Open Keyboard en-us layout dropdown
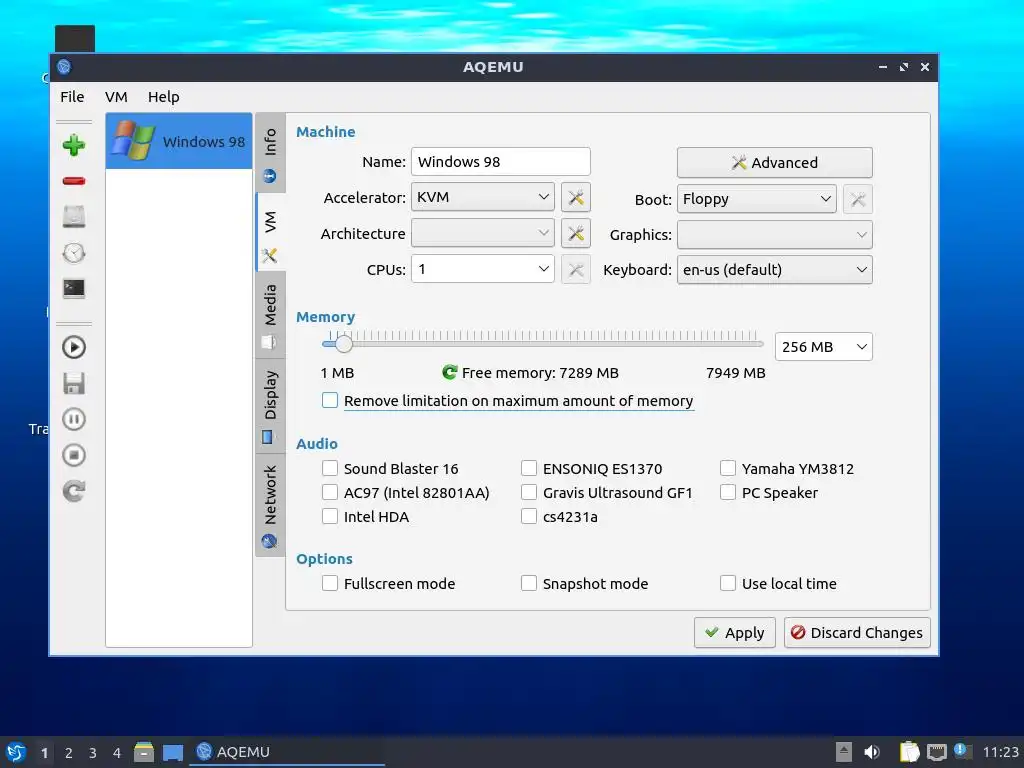Viewport: 1024px width, 768px height. coord(775,270)
